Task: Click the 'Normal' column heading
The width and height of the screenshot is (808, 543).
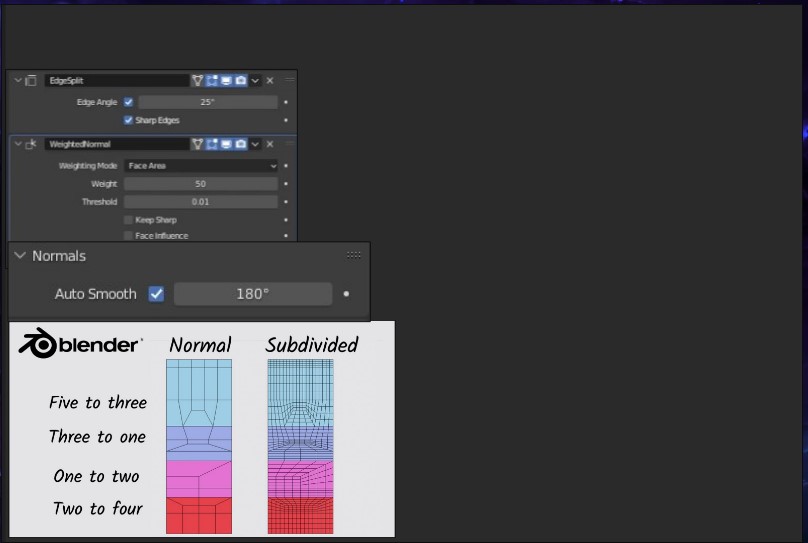Action: [x=200, y=345]
